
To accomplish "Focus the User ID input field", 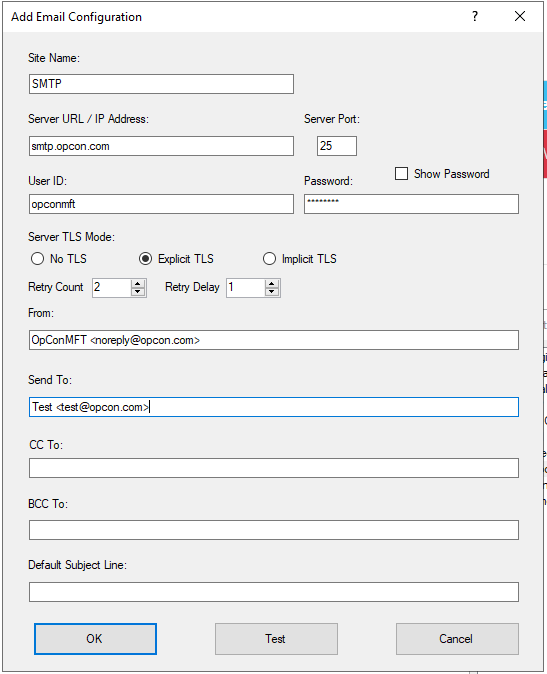I will [161, 204].
